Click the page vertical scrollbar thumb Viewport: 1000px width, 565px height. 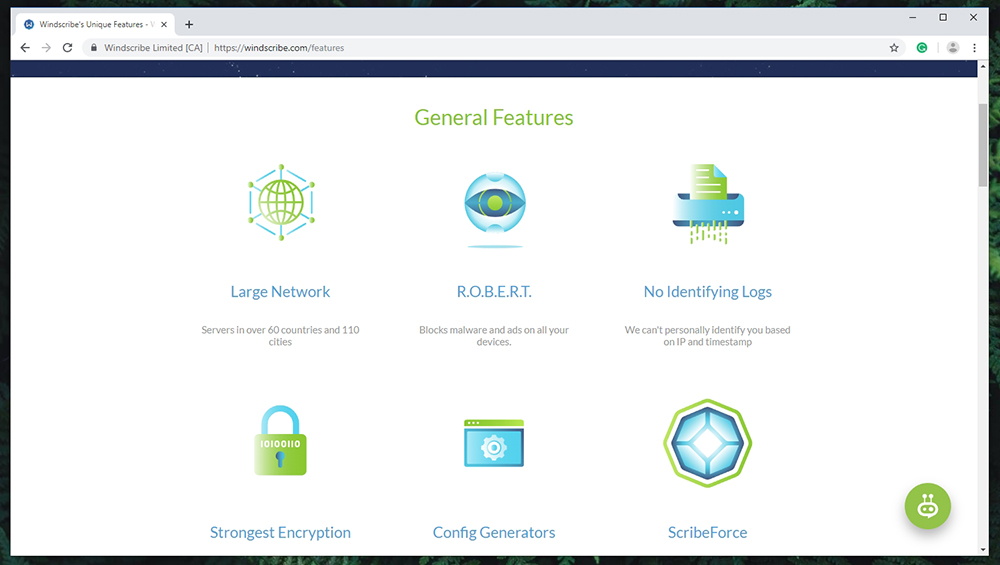[x=983, y=145]
